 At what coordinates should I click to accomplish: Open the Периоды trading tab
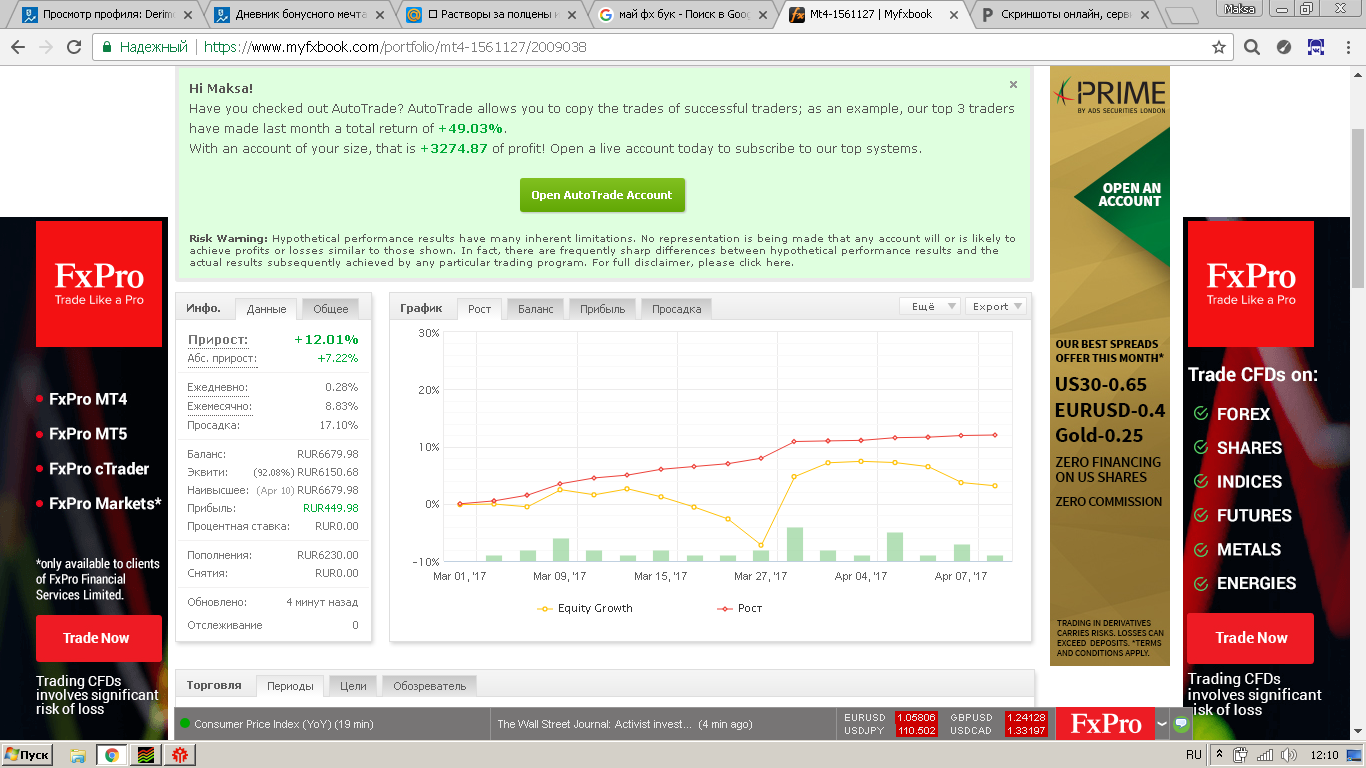click(290, 686)
